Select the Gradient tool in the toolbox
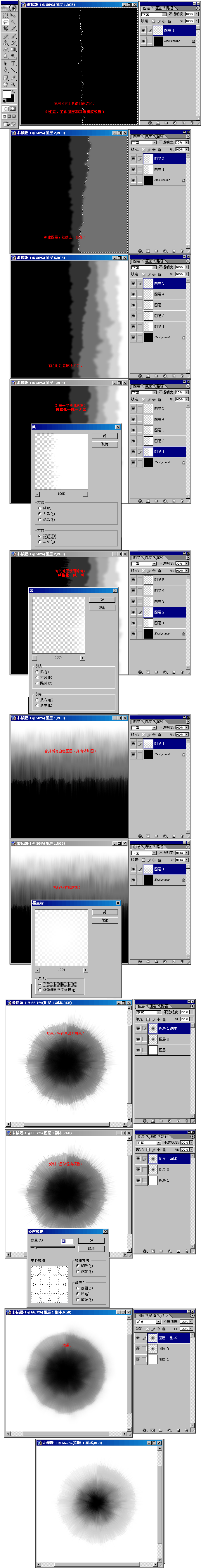Image resolution: width=201 pixels, height=1568 pixels. tap(13, 49)
